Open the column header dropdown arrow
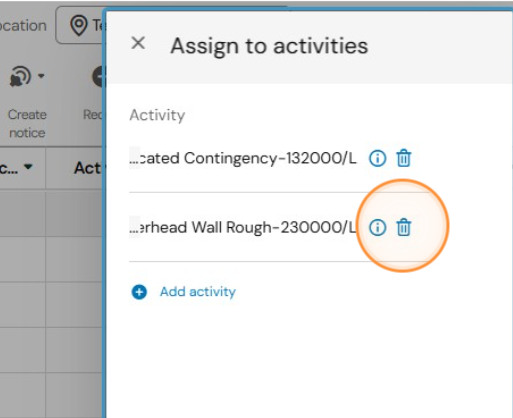 point(28,166)
